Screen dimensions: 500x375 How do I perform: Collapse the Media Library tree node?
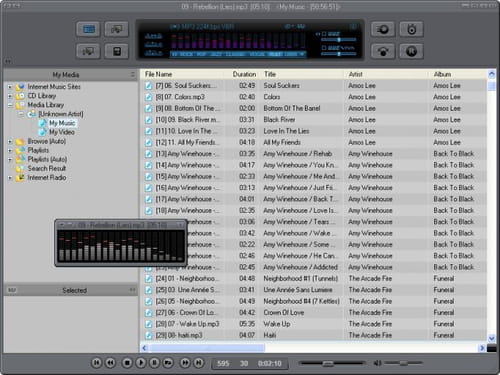10,105
